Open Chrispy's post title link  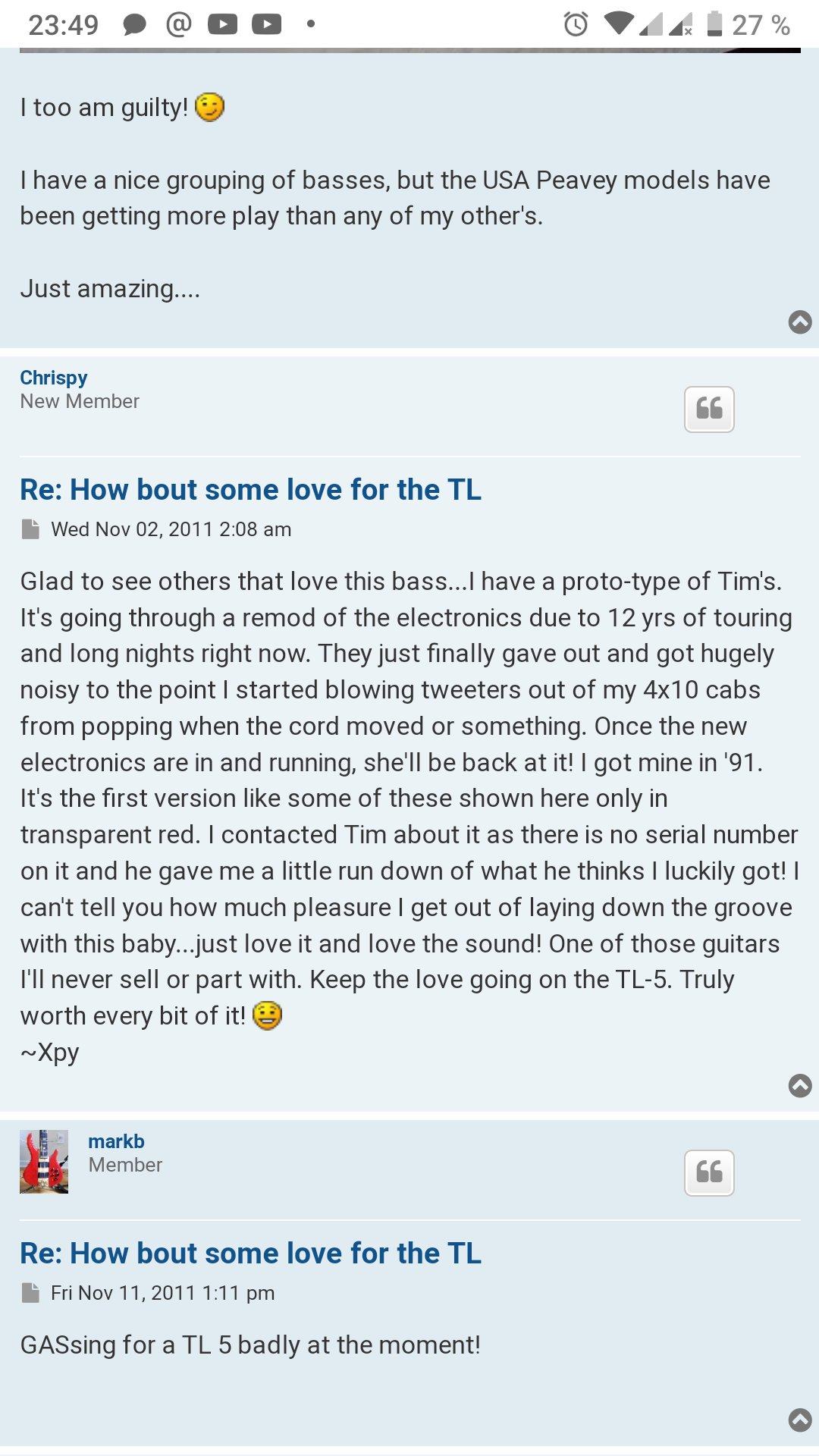[x=250, y=490]
